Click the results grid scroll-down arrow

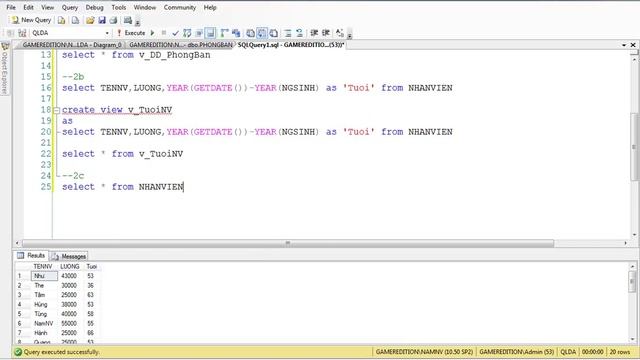tap(632, 340)
